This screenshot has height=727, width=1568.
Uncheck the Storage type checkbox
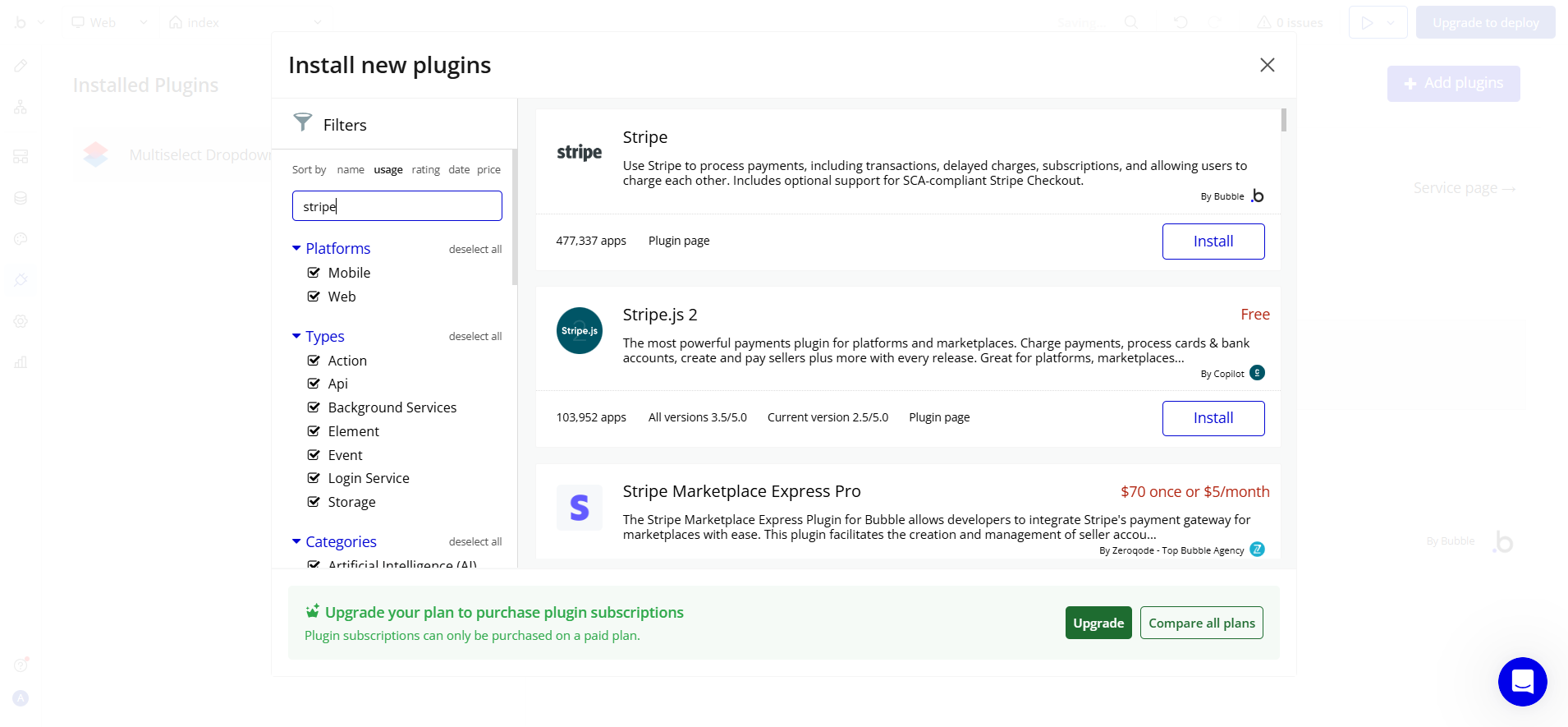tap(314, 502)
